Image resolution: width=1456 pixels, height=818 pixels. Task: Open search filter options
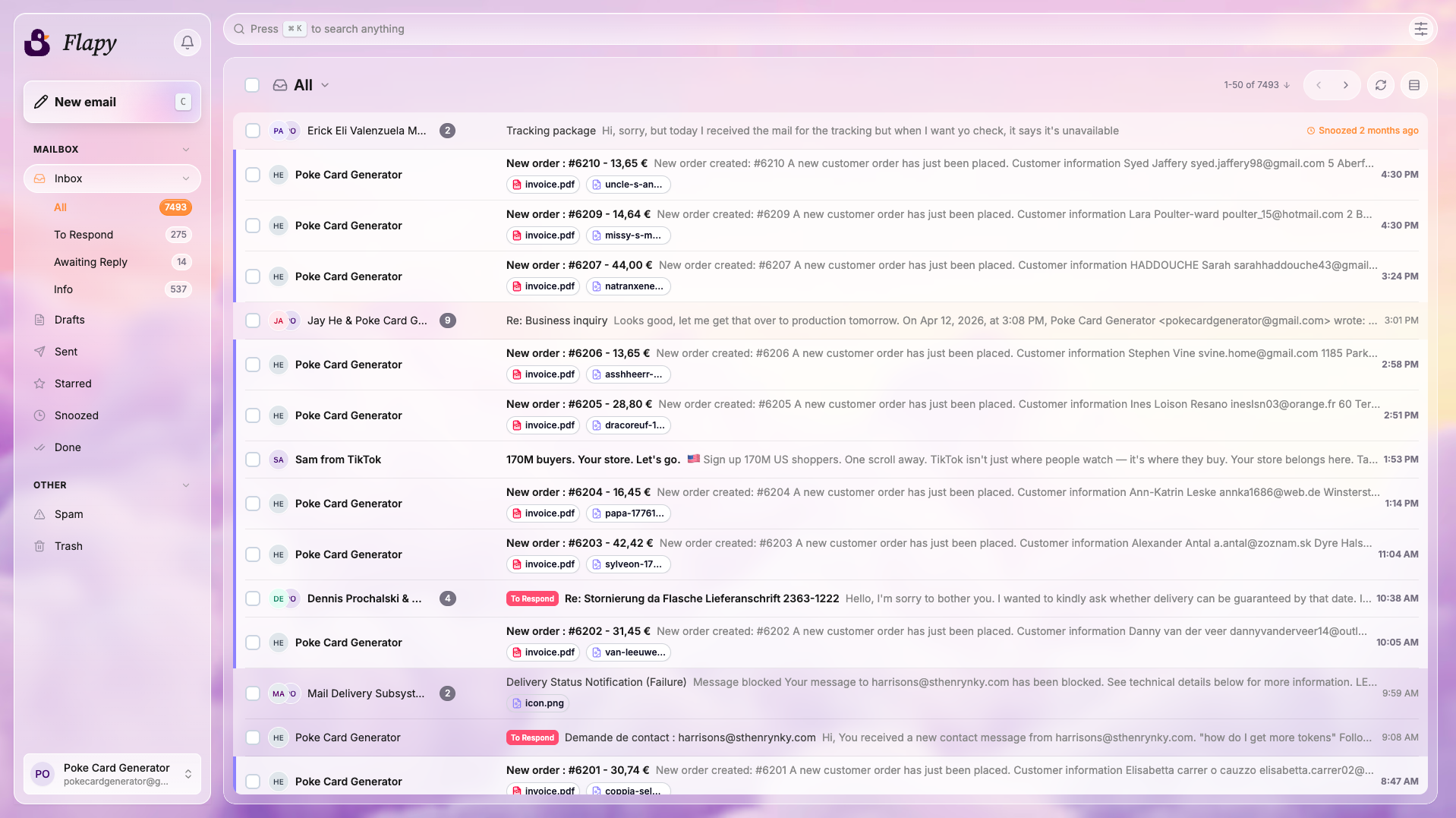click(1421, 29)
